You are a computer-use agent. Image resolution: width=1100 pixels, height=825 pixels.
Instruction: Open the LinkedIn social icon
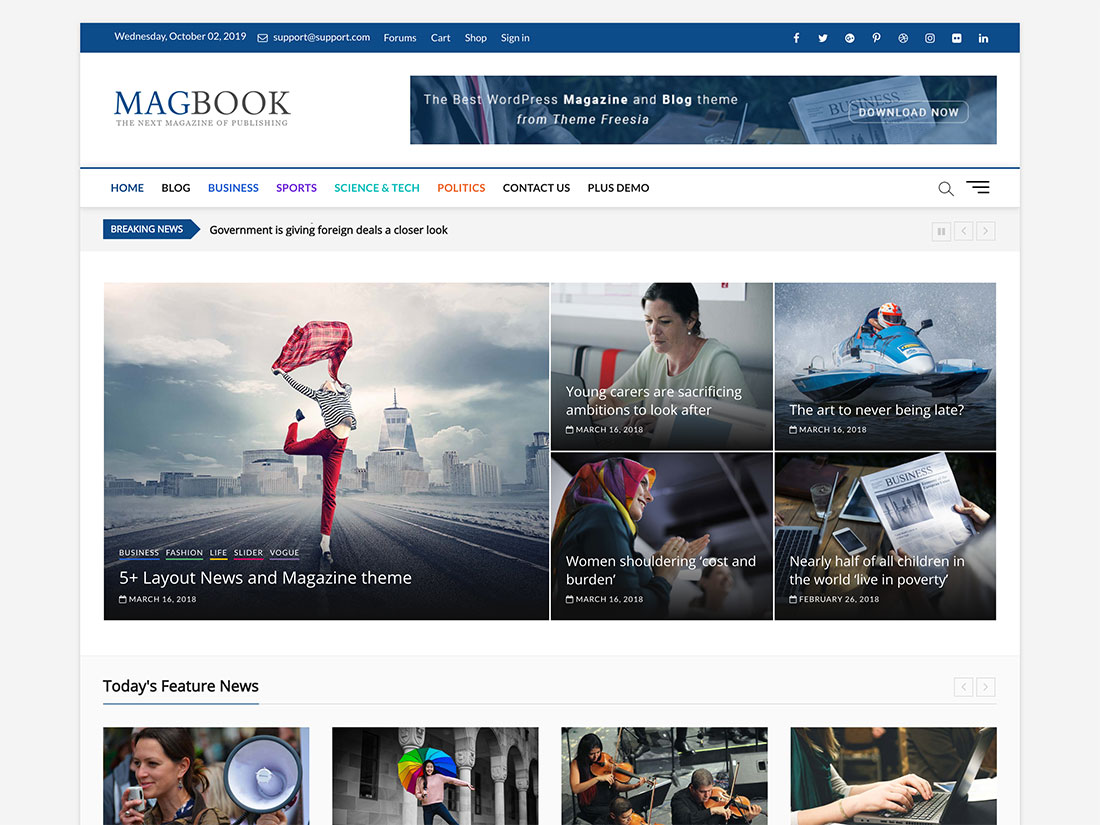coord(984,38)
